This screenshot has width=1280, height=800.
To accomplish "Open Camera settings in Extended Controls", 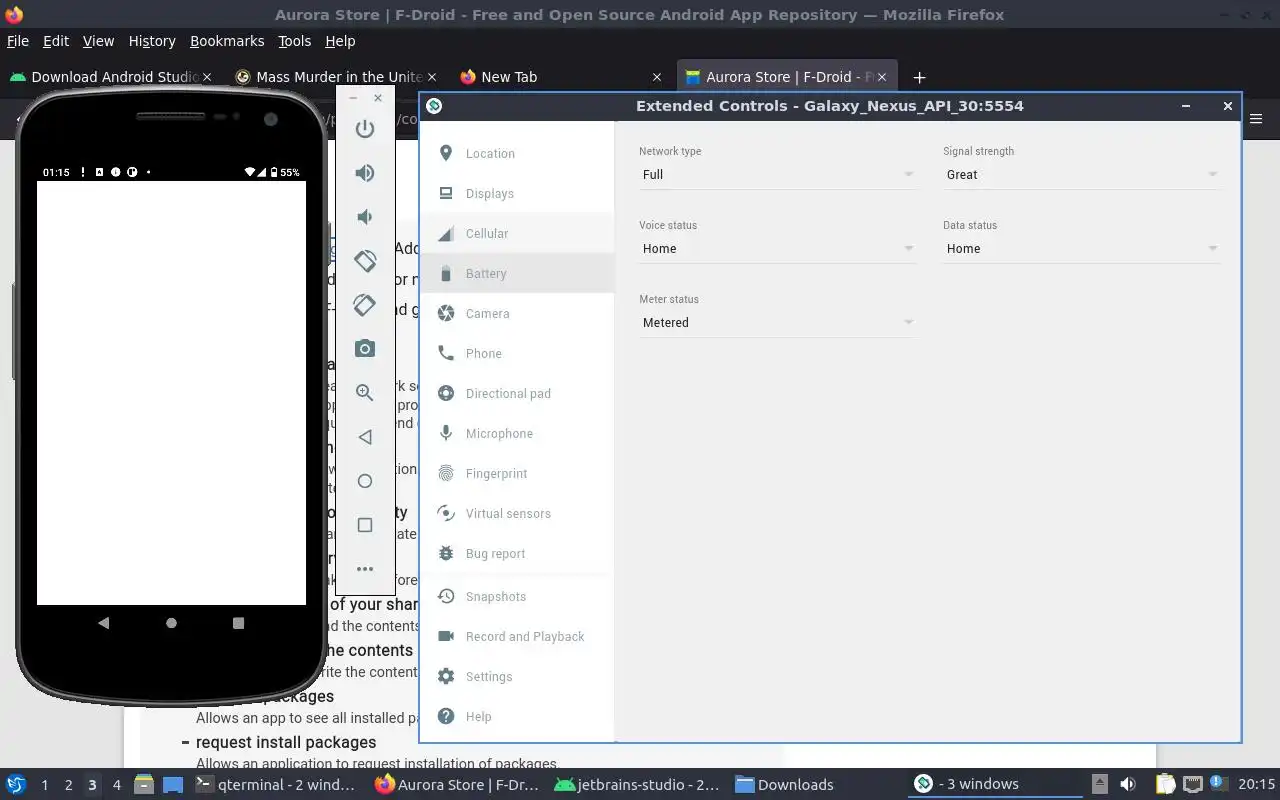I will pyautogui.click(x=517, y=313).
